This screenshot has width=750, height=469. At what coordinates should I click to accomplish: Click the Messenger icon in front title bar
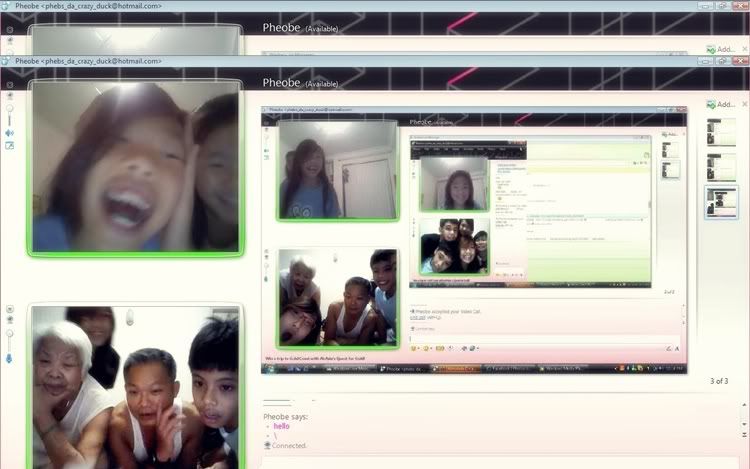point(5,61)
